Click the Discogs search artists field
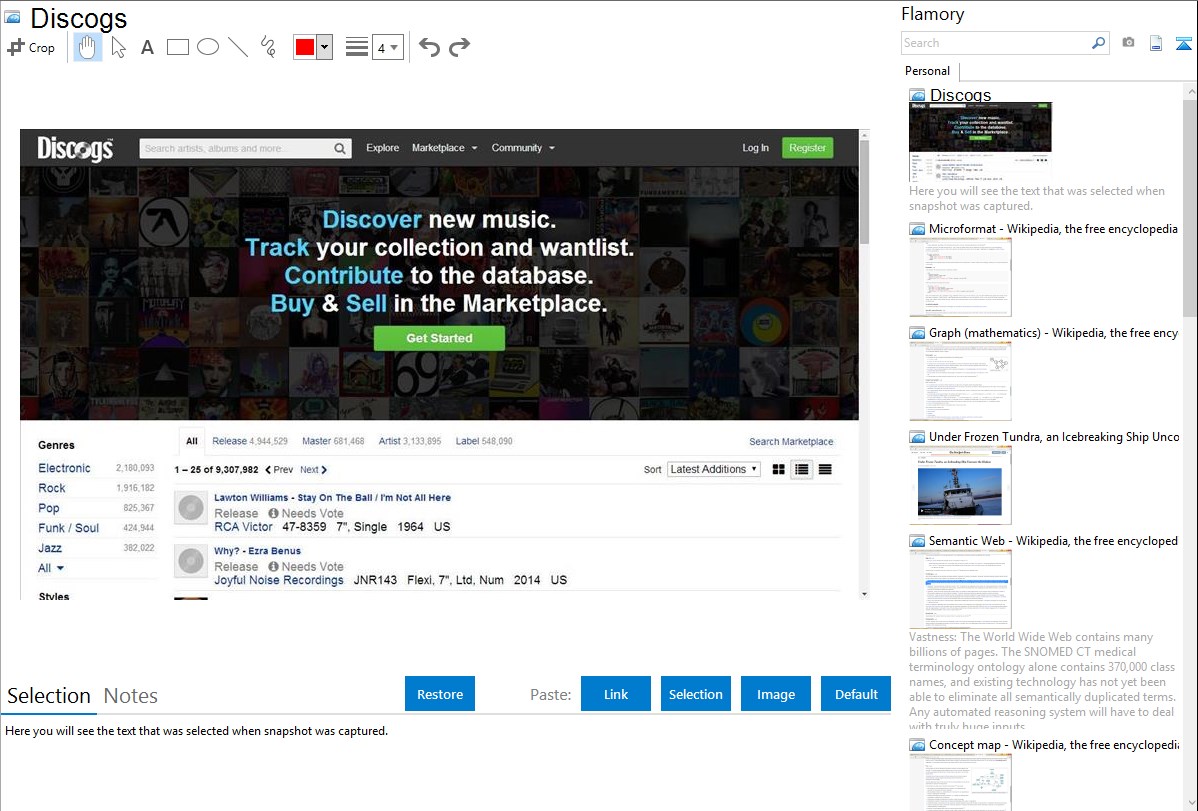 (235, 148)
